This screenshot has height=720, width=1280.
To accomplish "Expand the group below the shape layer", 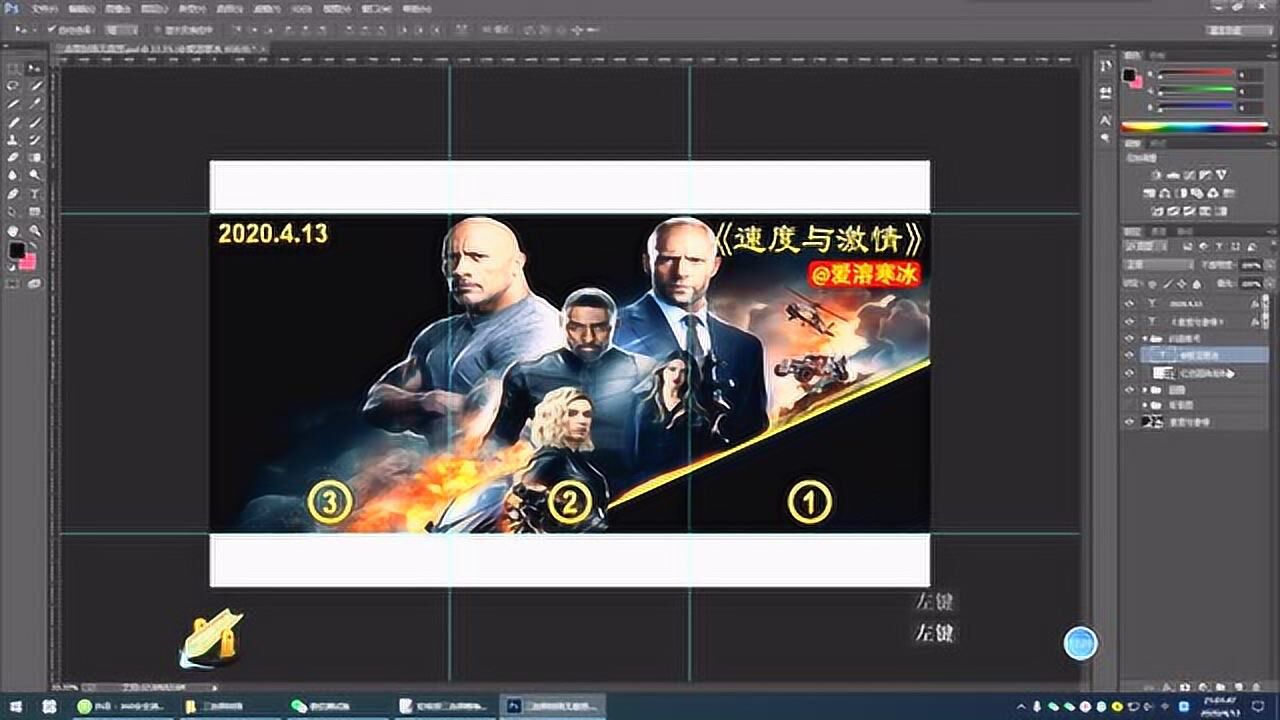I will (1144, 389).
